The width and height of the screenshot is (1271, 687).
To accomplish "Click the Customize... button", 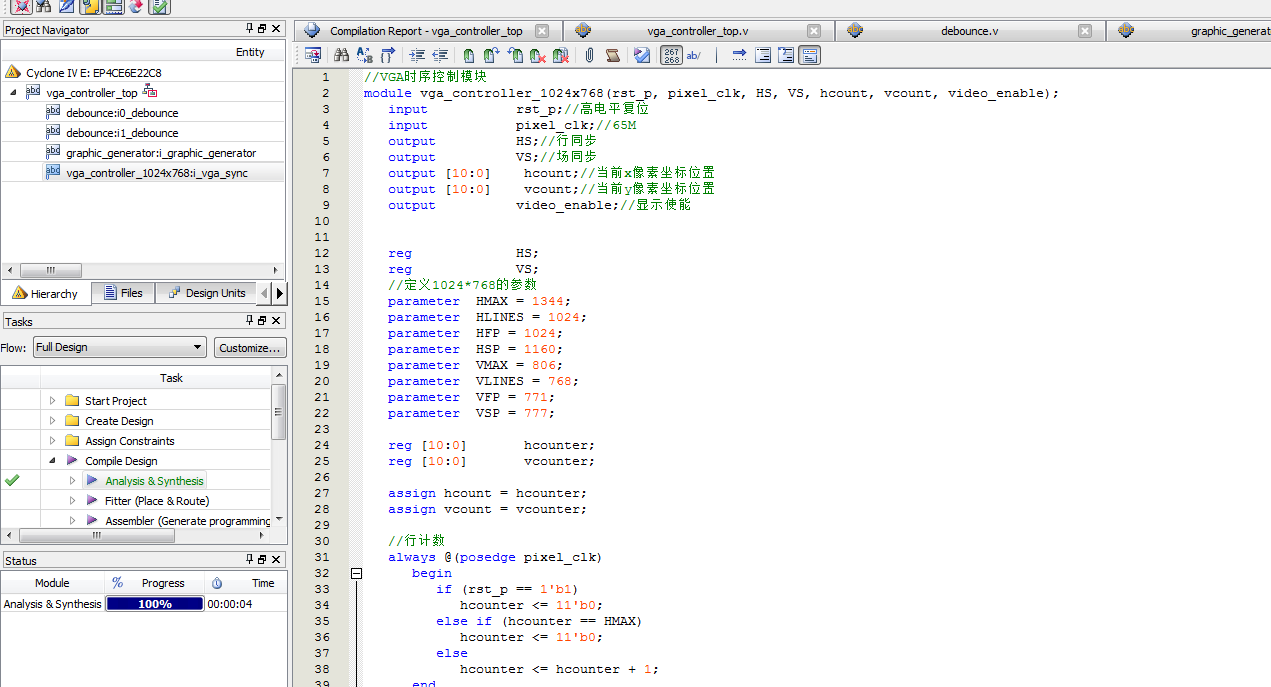I will click(250, 347).
